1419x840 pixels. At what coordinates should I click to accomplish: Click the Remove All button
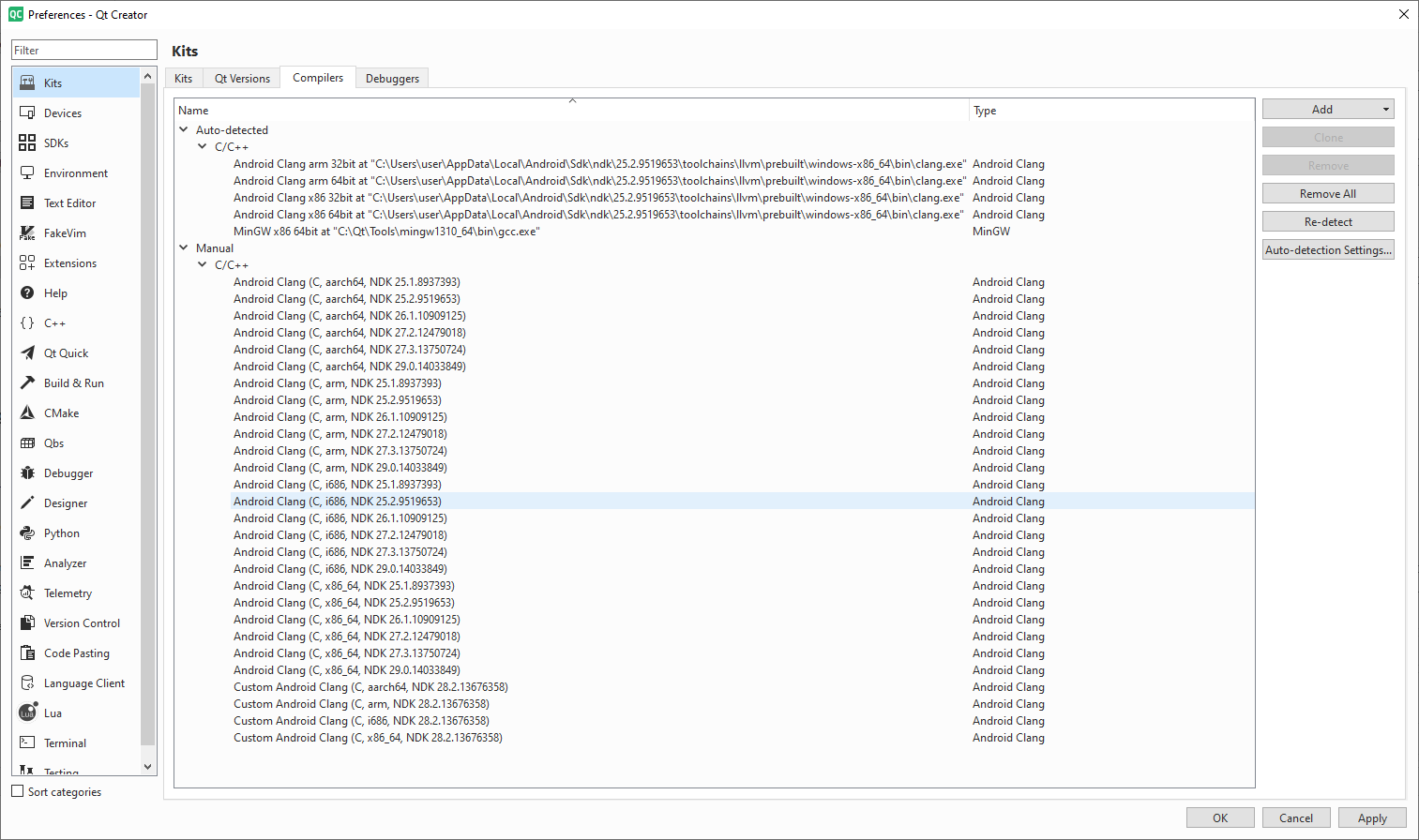point(1328,193)
